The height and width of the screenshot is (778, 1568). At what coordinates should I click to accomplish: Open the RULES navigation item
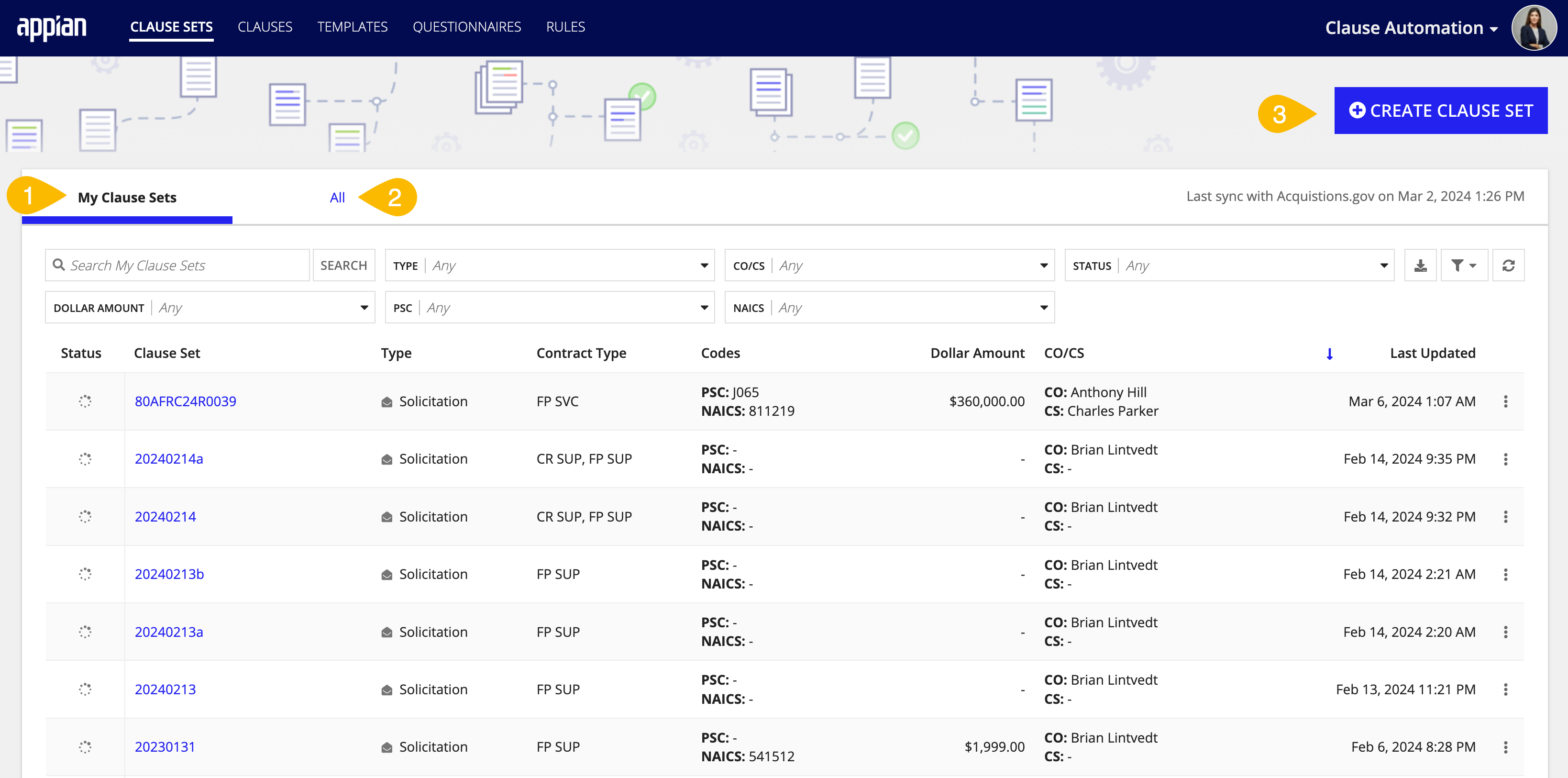pos(565,27)
